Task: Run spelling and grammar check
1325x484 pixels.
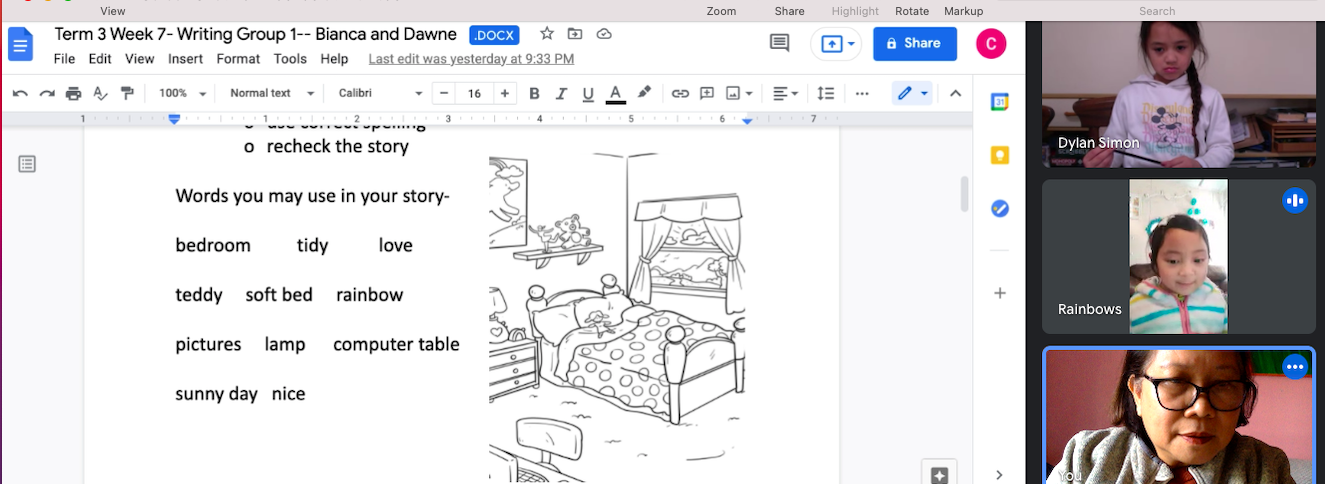Action: coord(100,93)
